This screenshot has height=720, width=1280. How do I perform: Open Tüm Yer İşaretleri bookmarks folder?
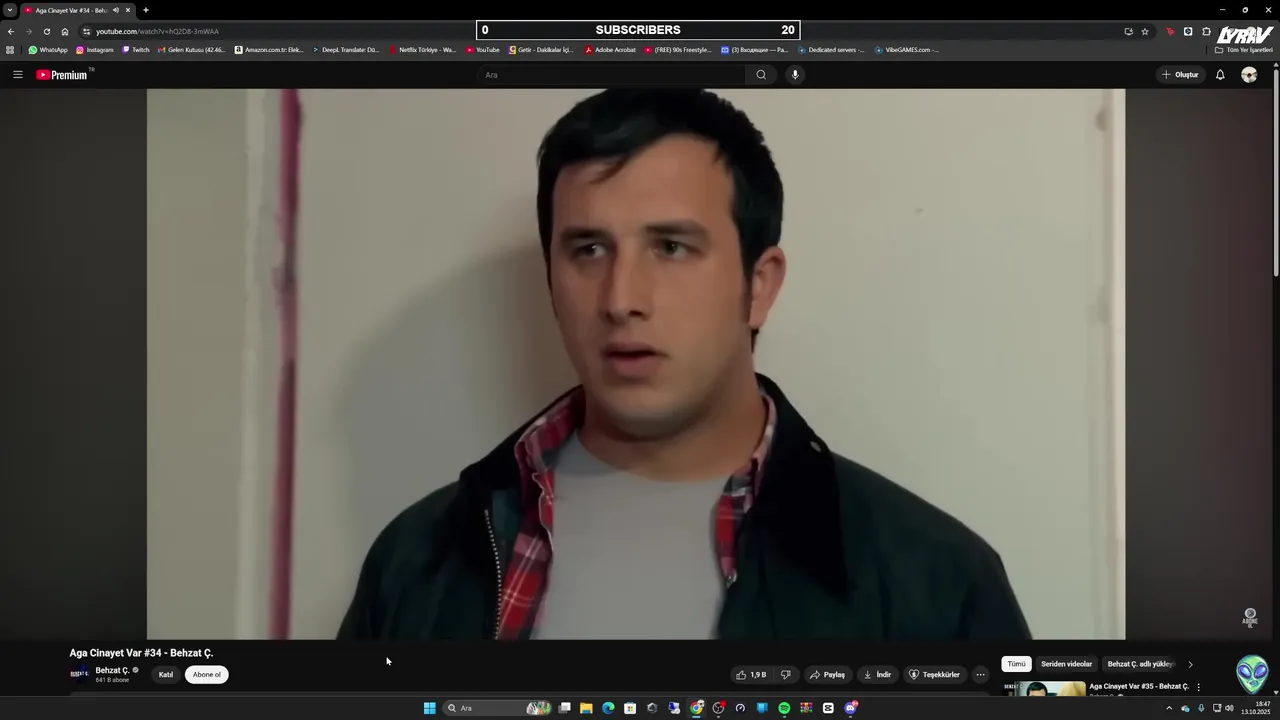pyautogui.click(x=1245, y=50)
